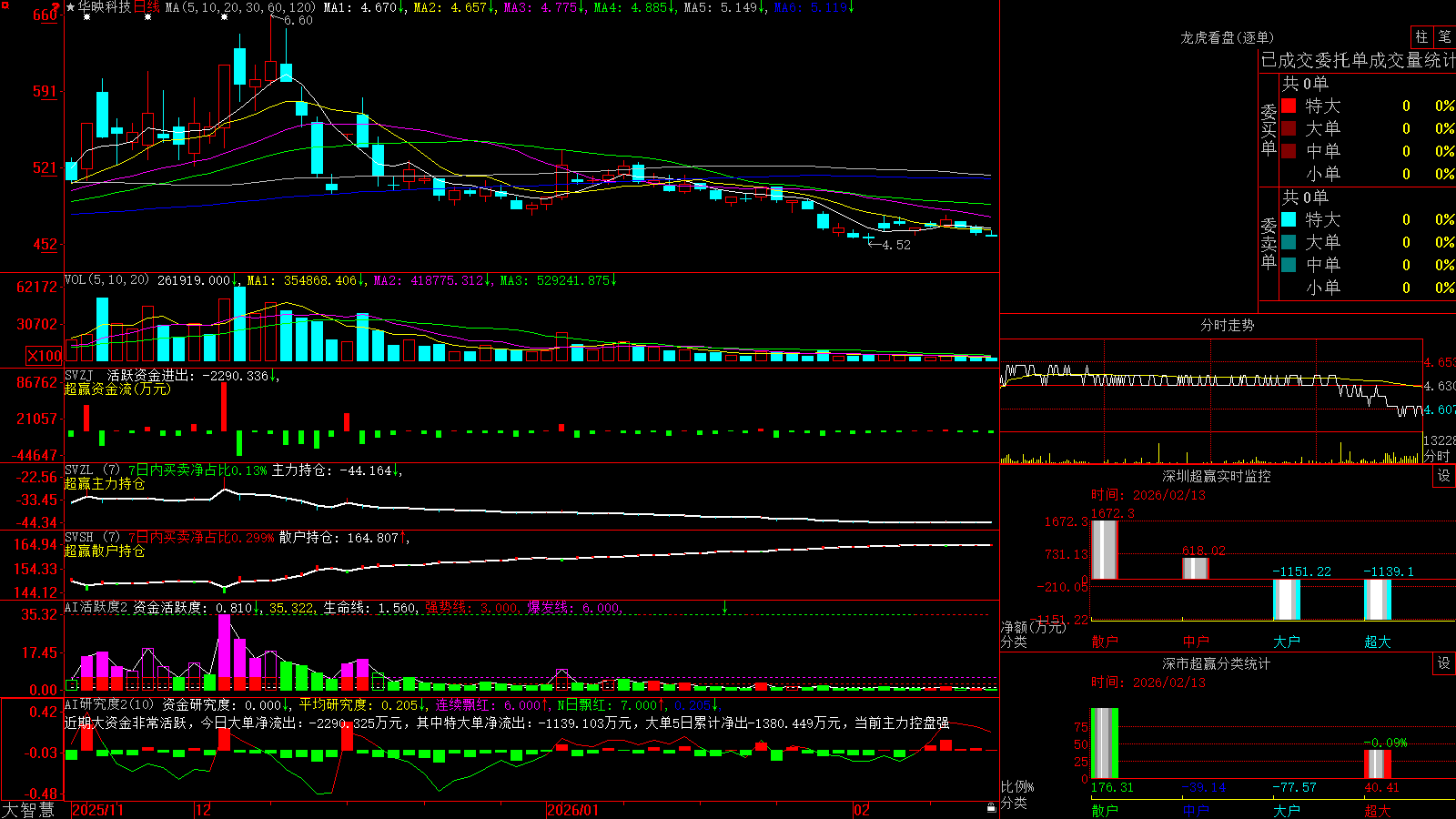This screenshot has width=1456, height=819.
Task: Click the 已成交委托单成交量统计 header
Action: (x=1358, y=60)
